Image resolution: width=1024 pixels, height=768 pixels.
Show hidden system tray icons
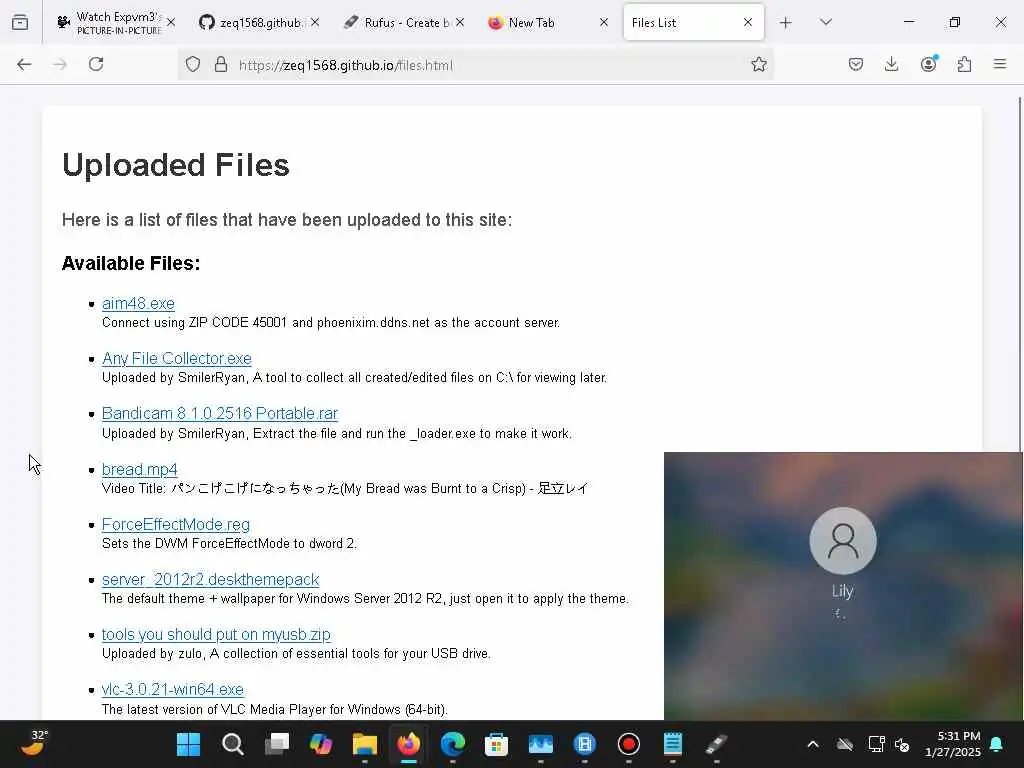point(813,744)
